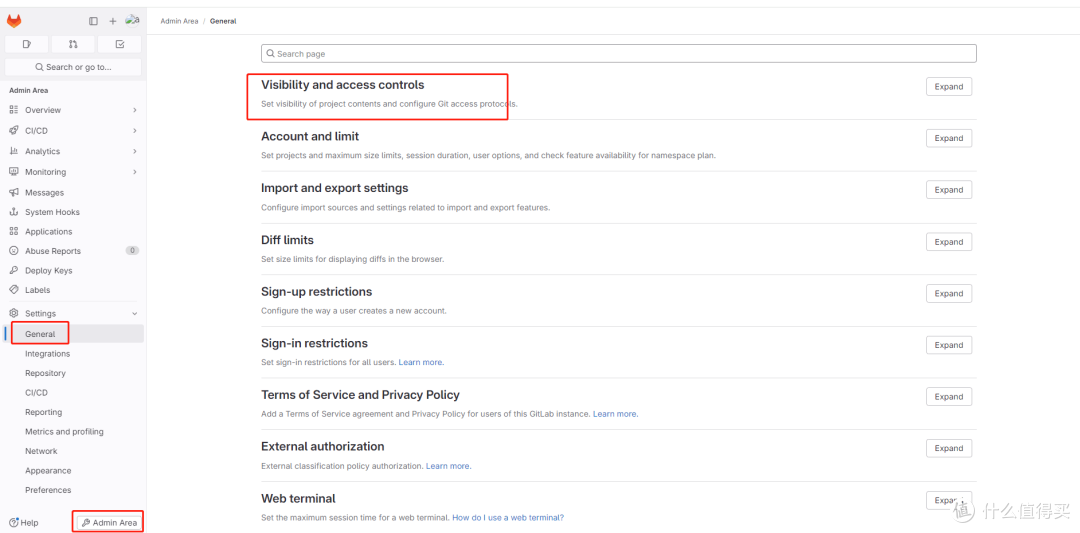Screen dimensions: 1080x533
Task: Click the user avatar icon
Action: [x=133, y=21]
